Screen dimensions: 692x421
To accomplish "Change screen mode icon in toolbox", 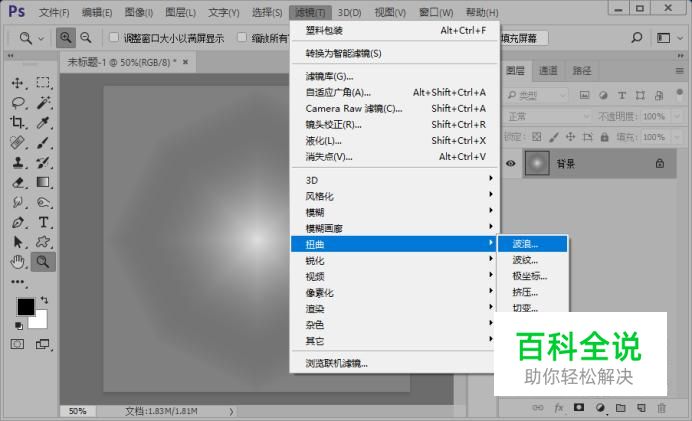I will tap(43, 344).
